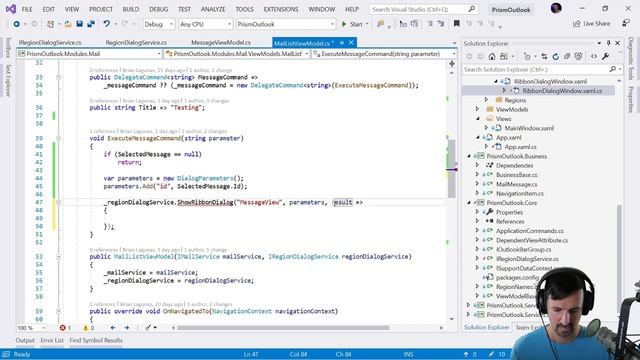Click the Save All toolbar icon

[91, 24]
